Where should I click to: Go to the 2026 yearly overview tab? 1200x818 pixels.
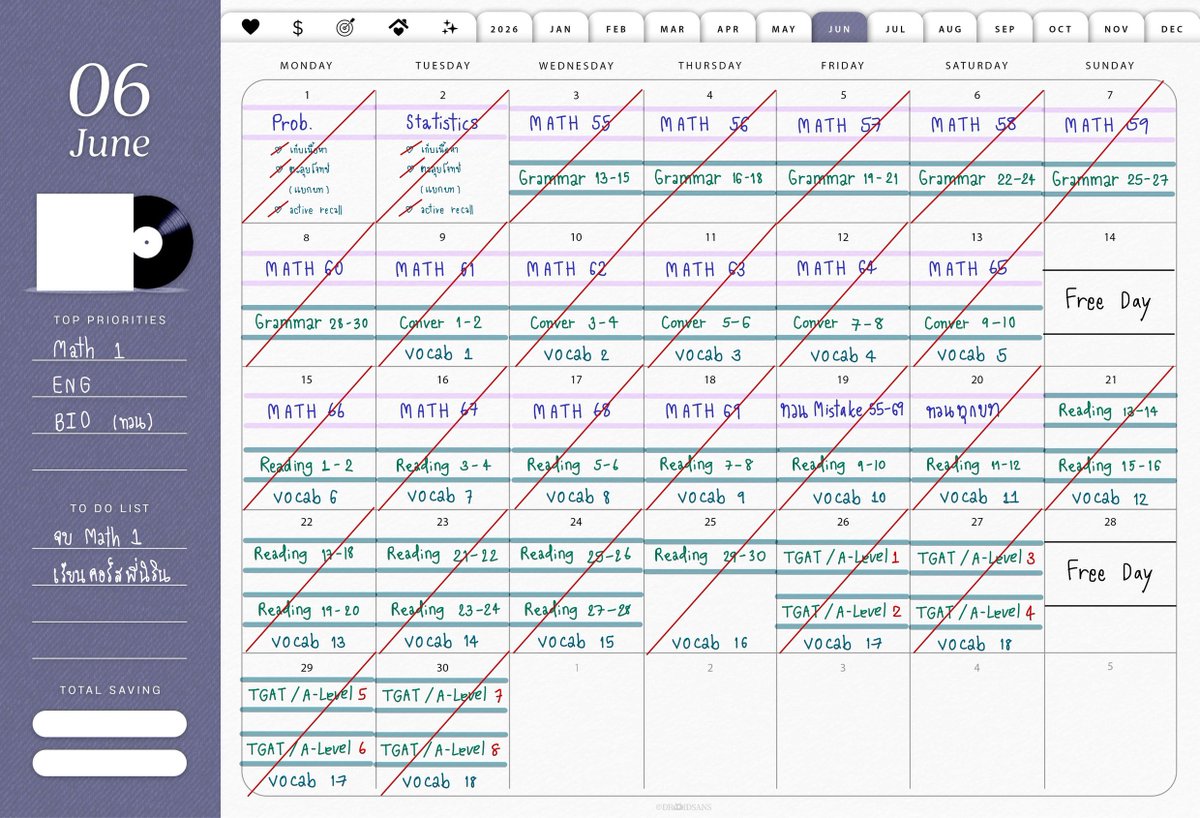pos(505,29)
